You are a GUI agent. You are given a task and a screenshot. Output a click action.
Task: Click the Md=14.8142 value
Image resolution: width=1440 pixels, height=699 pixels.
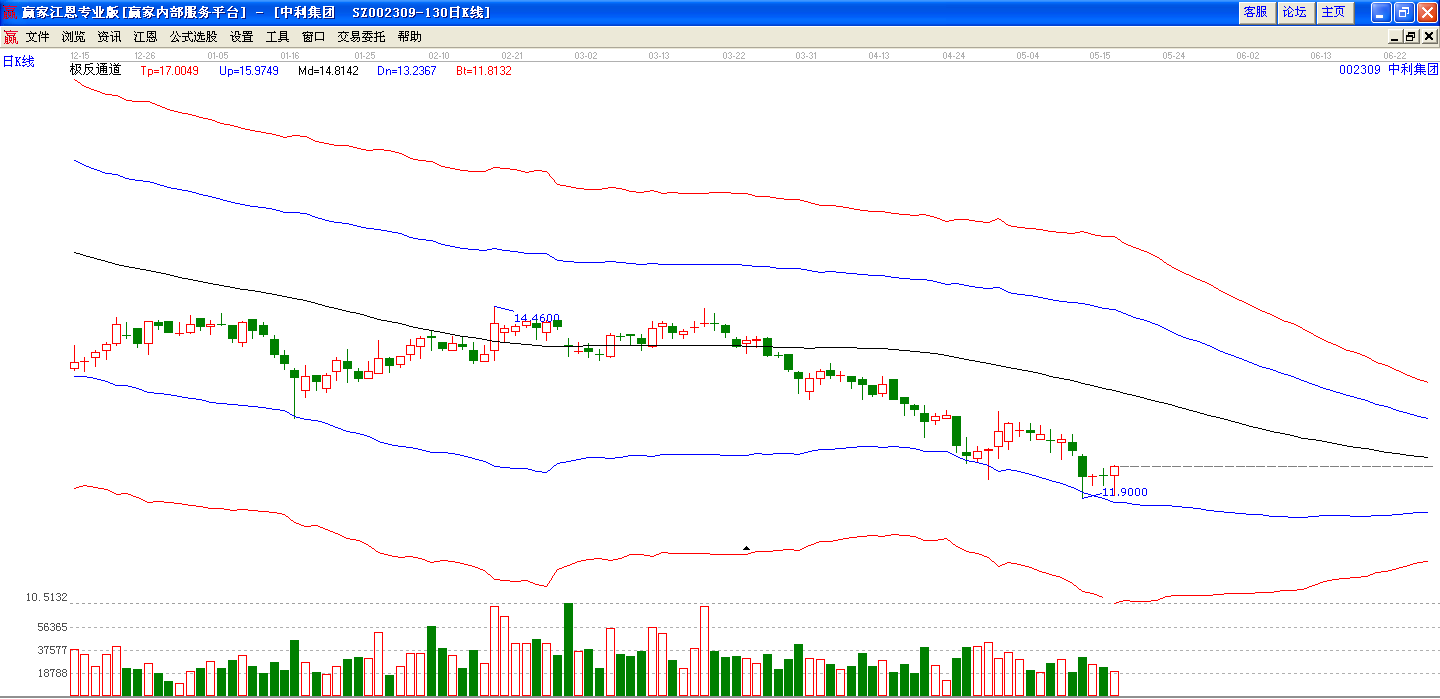point(328,71)
